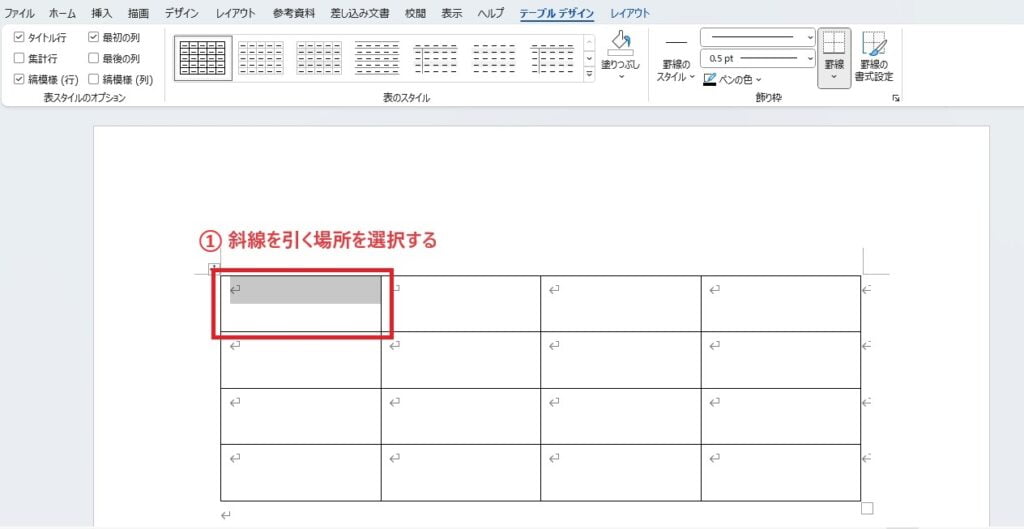This screenshot has width=1024, height=529.
Task: Toggle 最初の列 first column checkbox
Action: [x=93, y=37]
